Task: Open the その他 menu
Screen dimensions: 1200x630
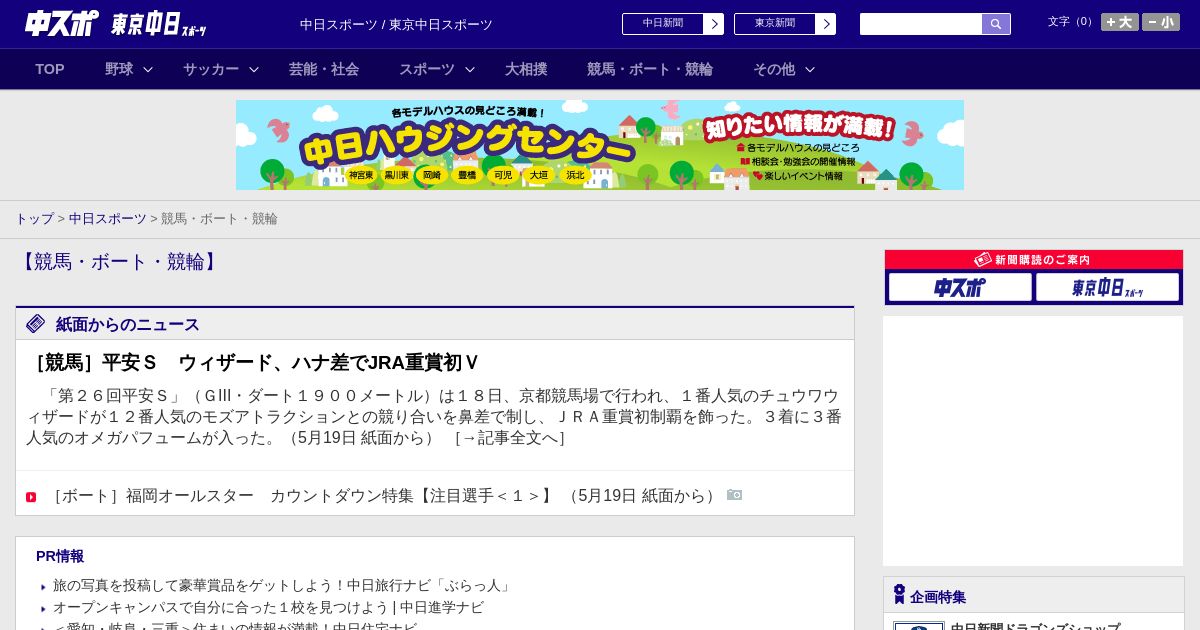Action: 774,69
